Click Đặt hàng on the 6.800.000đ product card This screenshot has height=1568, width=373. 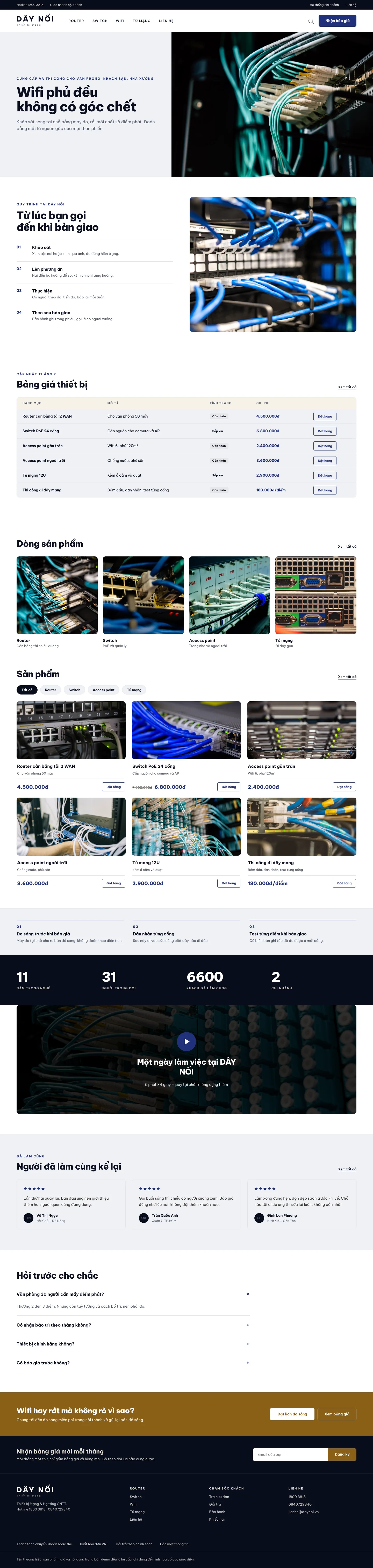coord(229,787)
